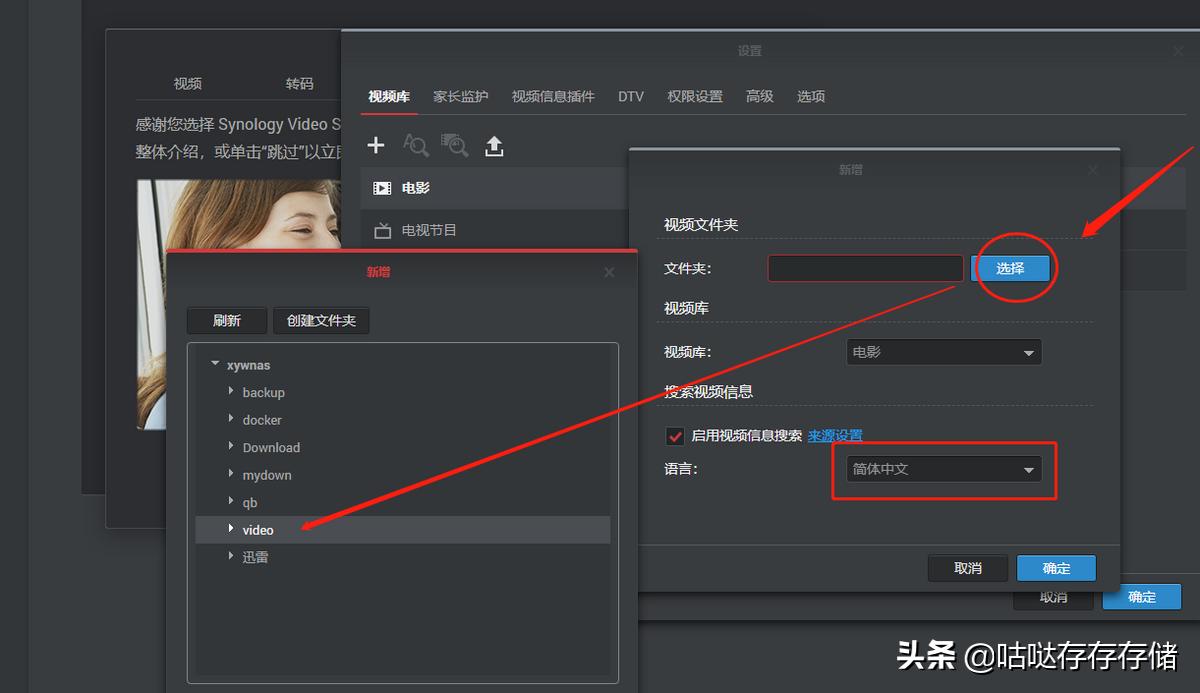Click the movie clapperboard icon beside 电影

coord(382,187)
